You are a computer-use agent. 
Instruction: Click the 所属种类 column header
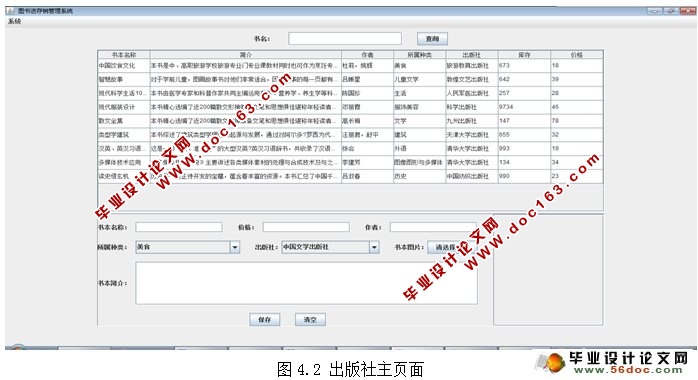click(419, 55)
